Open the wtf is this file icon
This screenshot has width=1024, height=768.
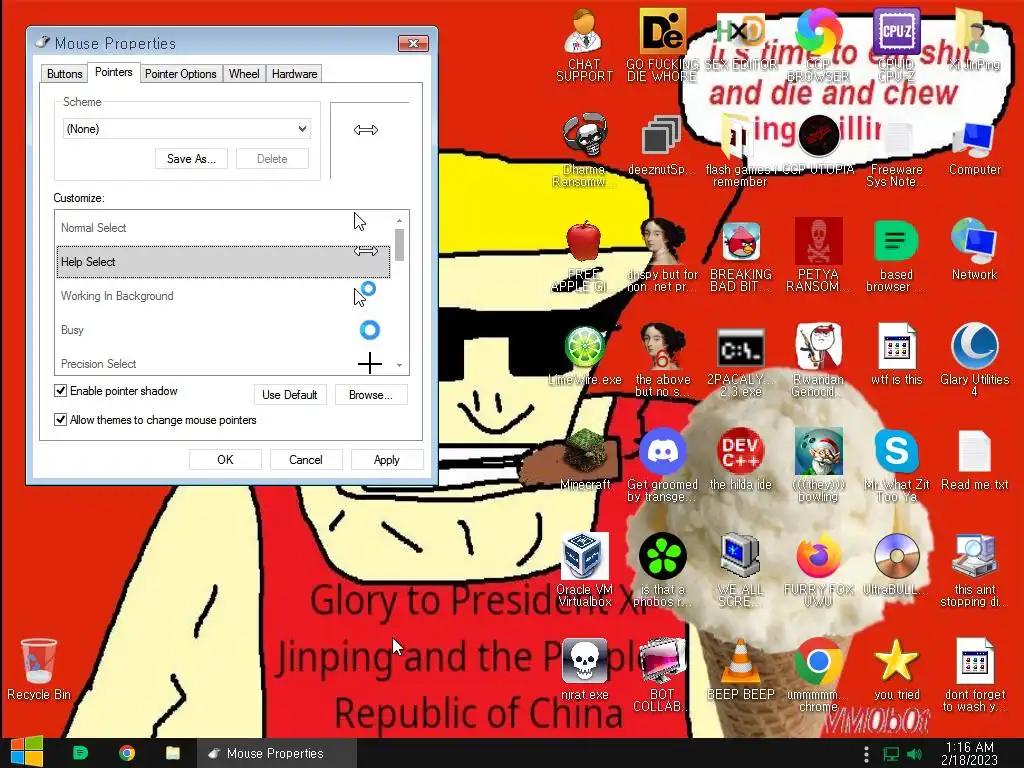point(896,346)
